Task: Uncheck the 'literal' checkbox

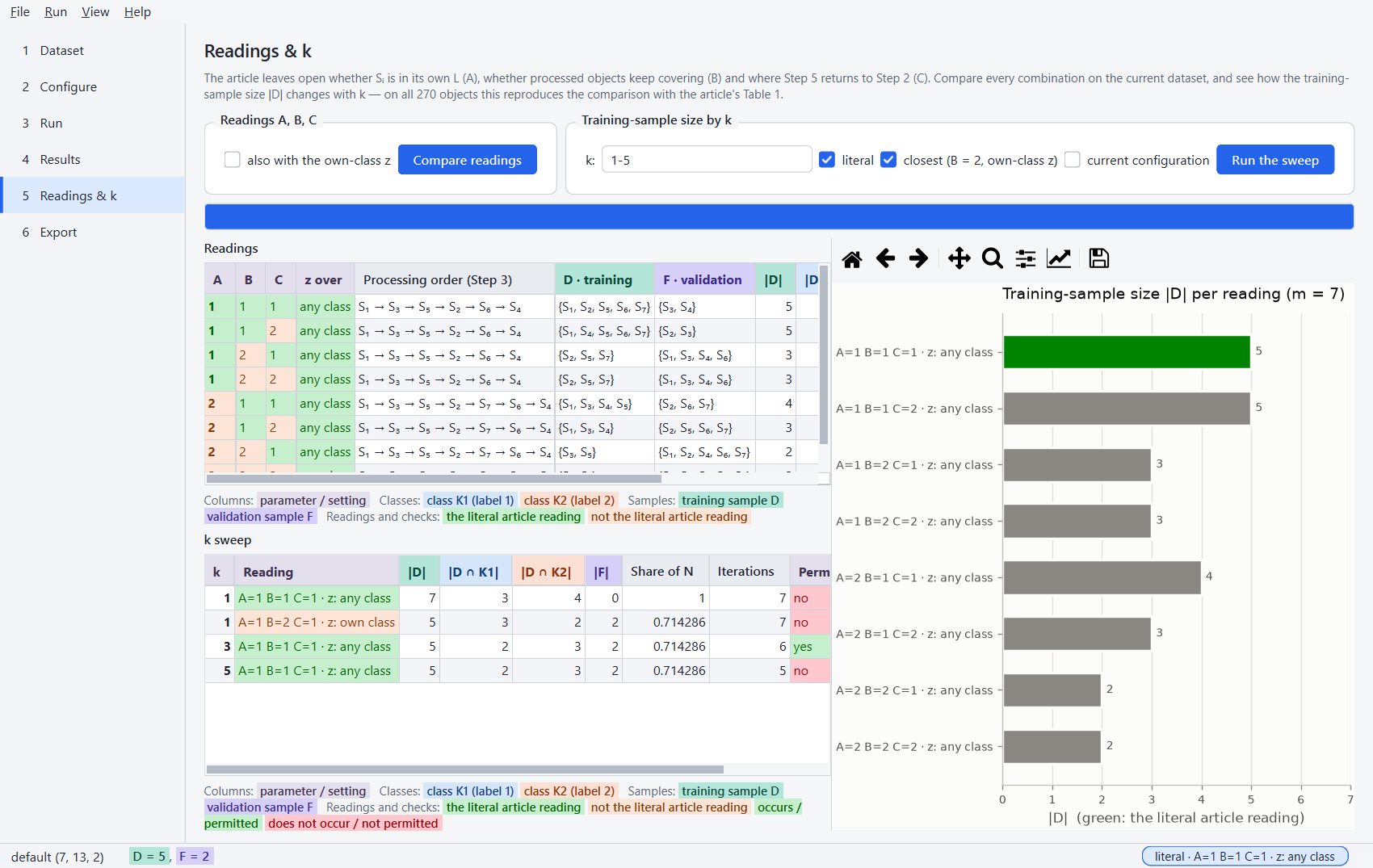Action: coord(827,160)
